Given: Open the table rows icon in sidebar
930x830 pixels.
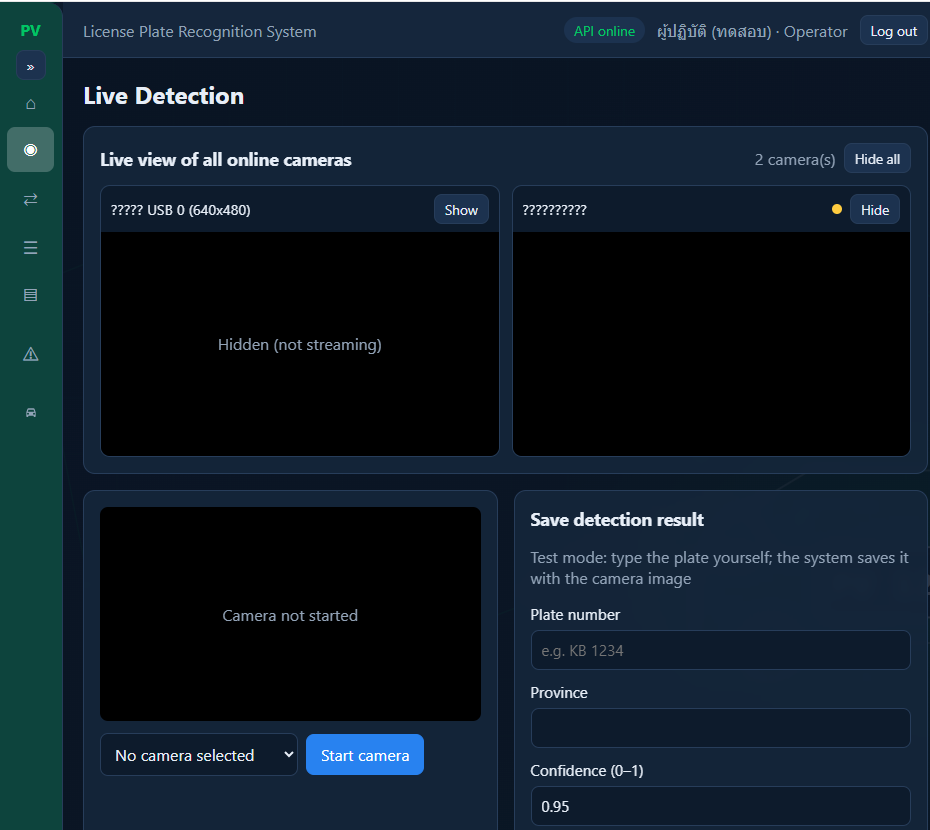Looking at the screenshot, I should (31, 295).
